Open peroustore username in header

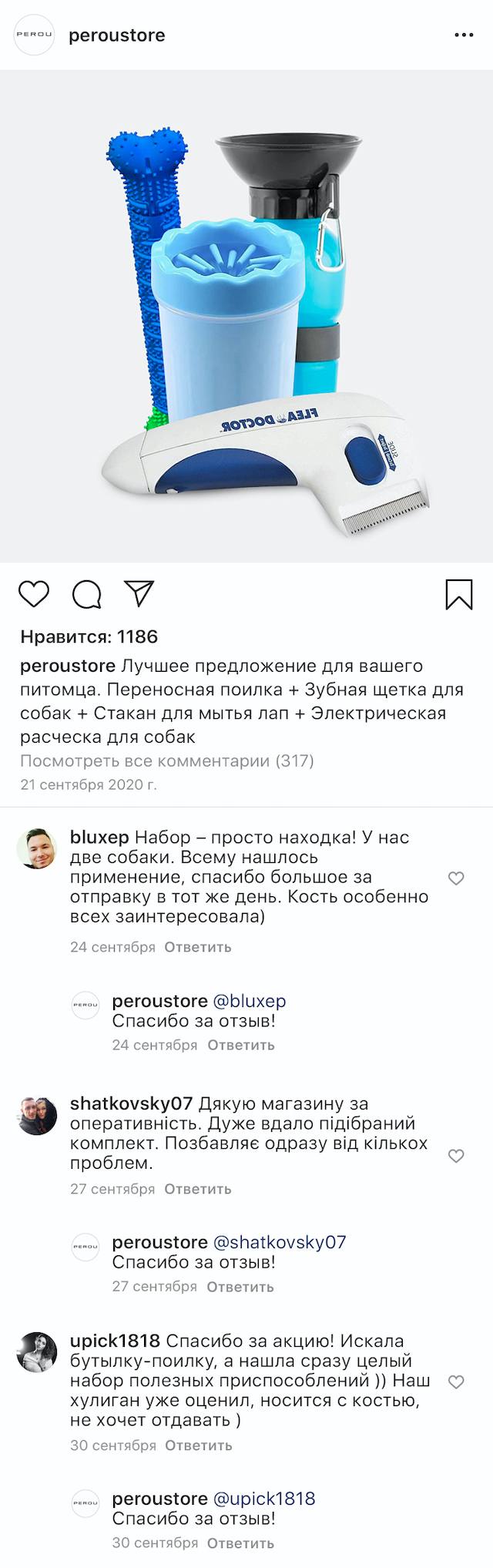pos(117,35)
